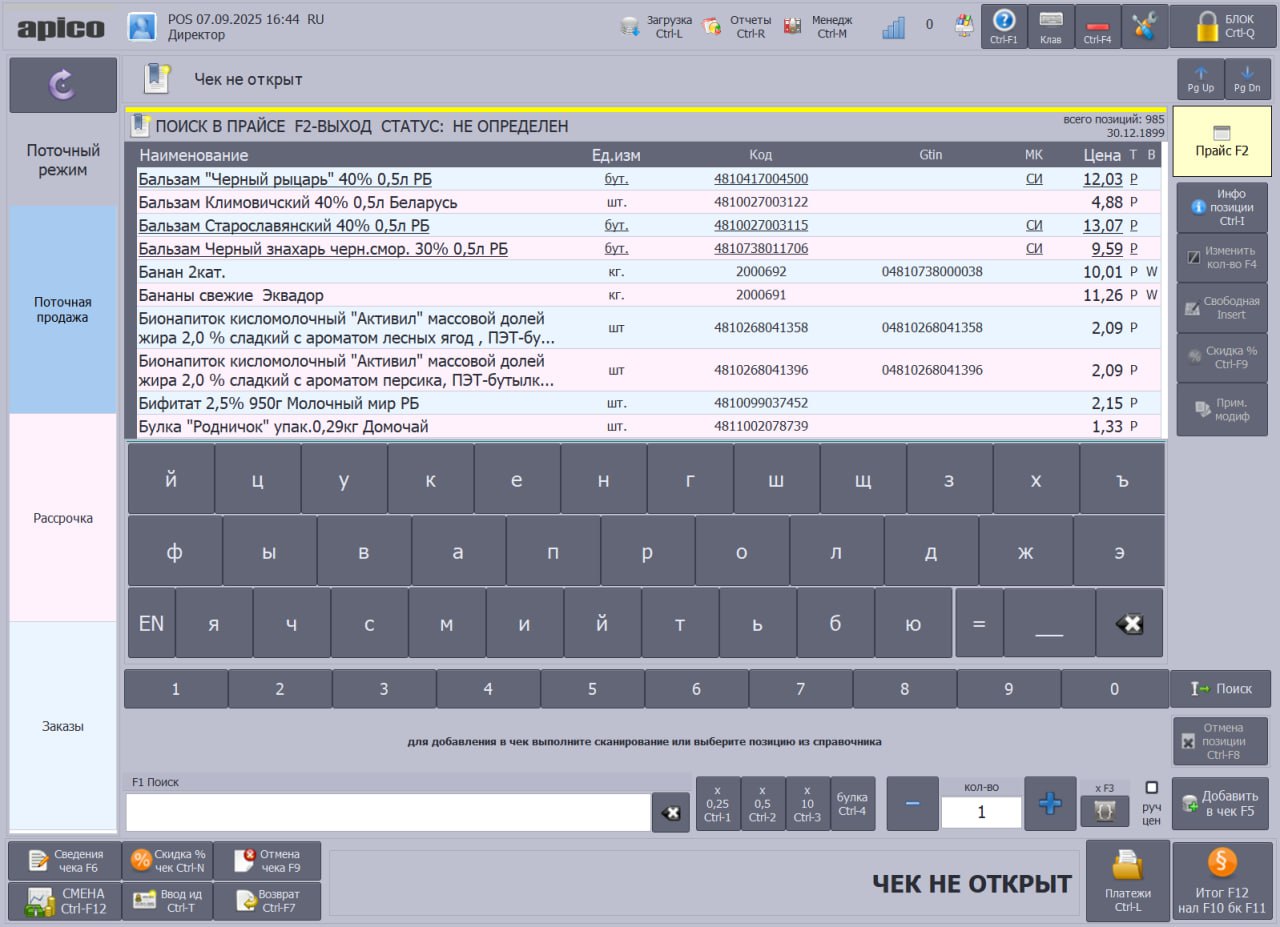Screen dimensions: 1280x927
Task: Open the wrench and screwdriver settings icon
Action: (x=1145, y=26)
